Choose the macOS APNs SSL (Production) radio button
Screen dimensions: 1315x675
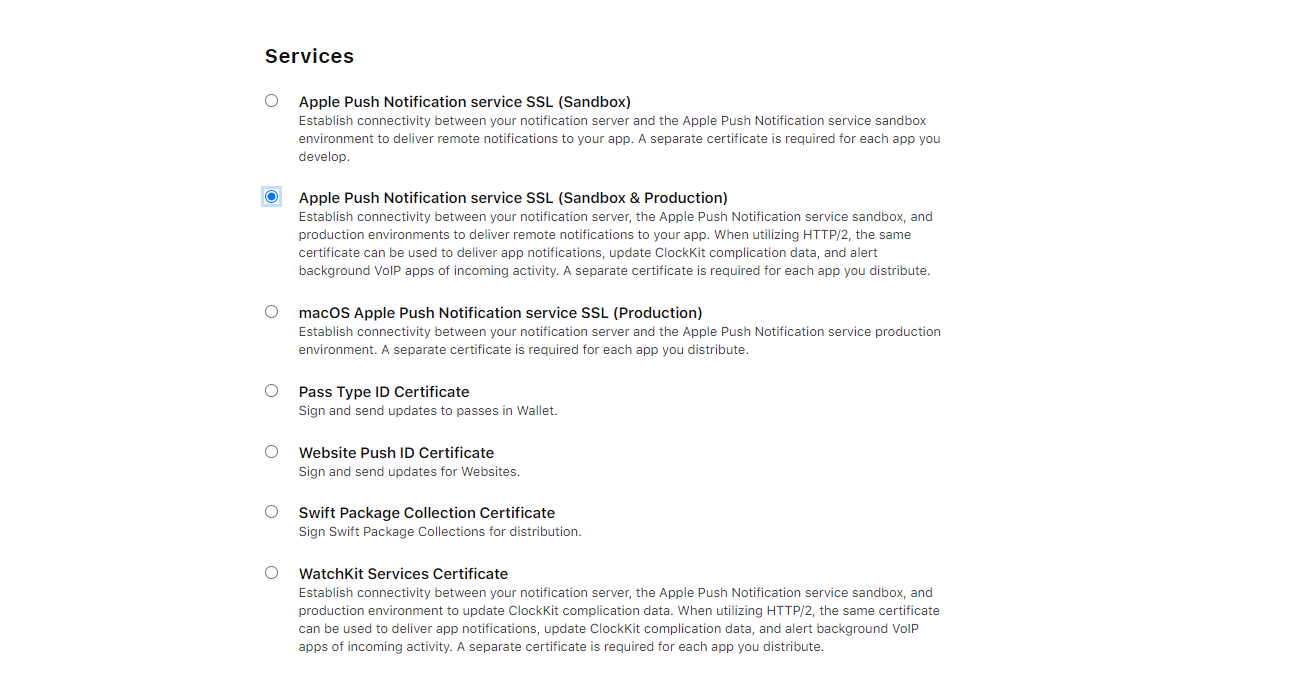(271, 311)
